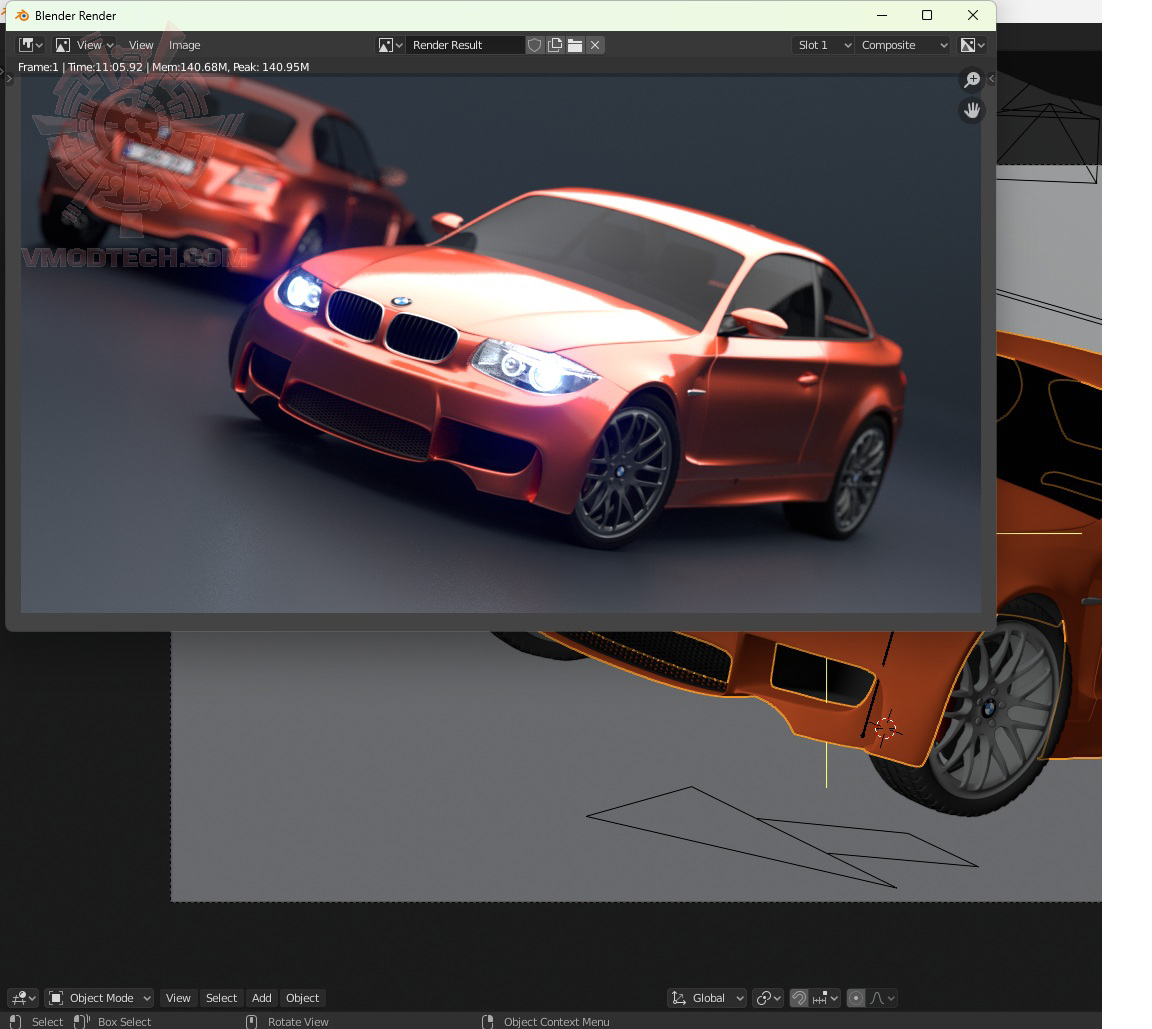1152x1029 pixels.
Task: Open the browse image dropdown icon
Action: [x=390, y=45]
